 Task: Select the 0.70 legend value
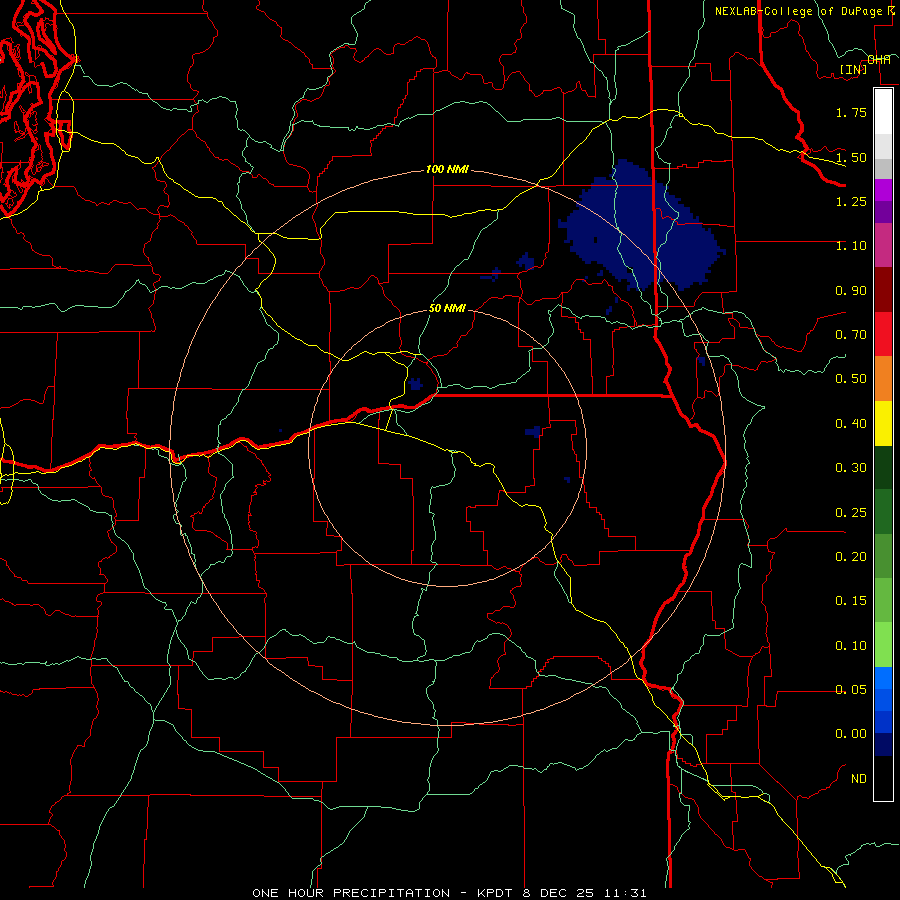[851, 335]
